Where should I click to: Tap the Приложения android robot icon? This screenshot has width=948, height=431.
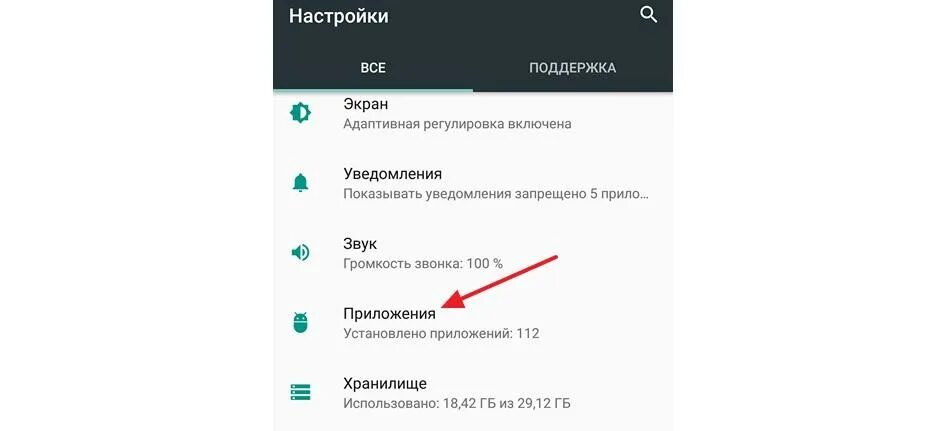(x=300, y=322)
